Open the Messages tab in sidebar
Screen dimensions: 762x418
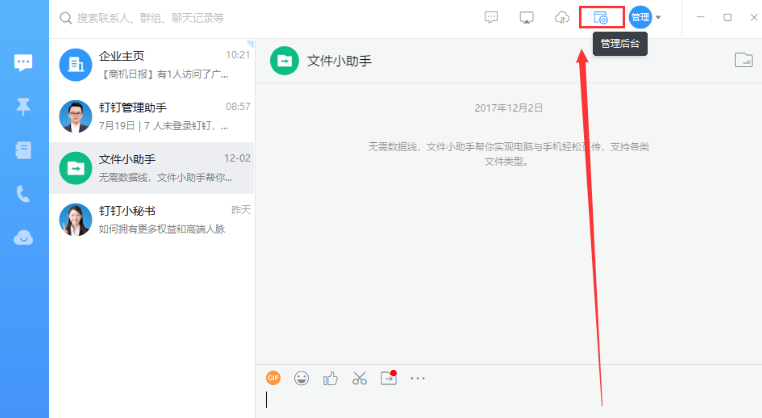[x=23, y=63]
